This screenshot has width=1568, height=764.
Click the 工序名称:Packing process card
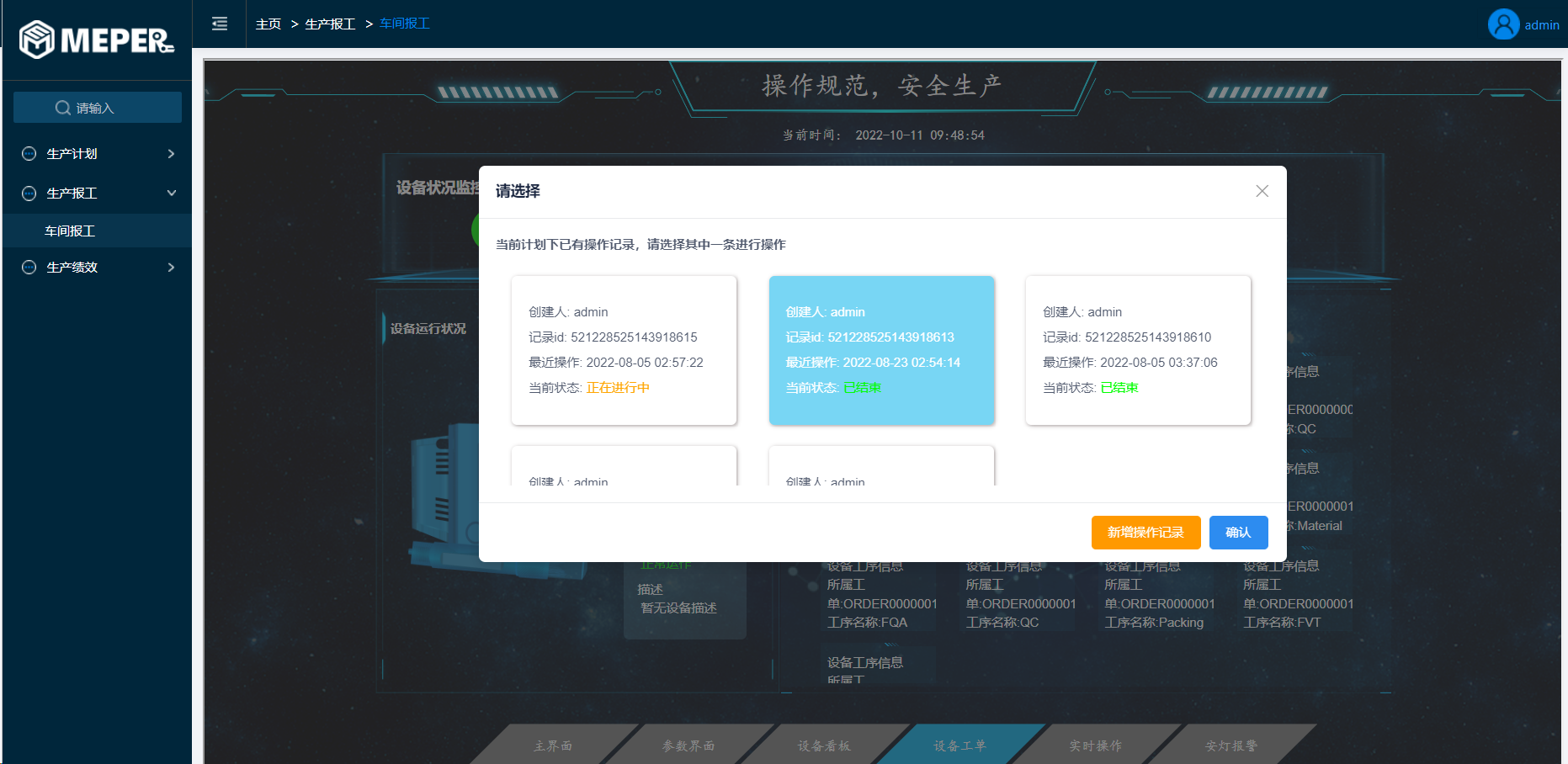1158,595
